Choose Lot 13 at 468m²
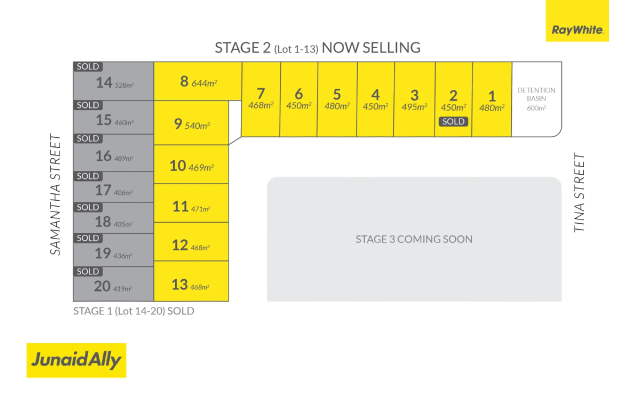636x400 pixels. (x=191, y=286)
